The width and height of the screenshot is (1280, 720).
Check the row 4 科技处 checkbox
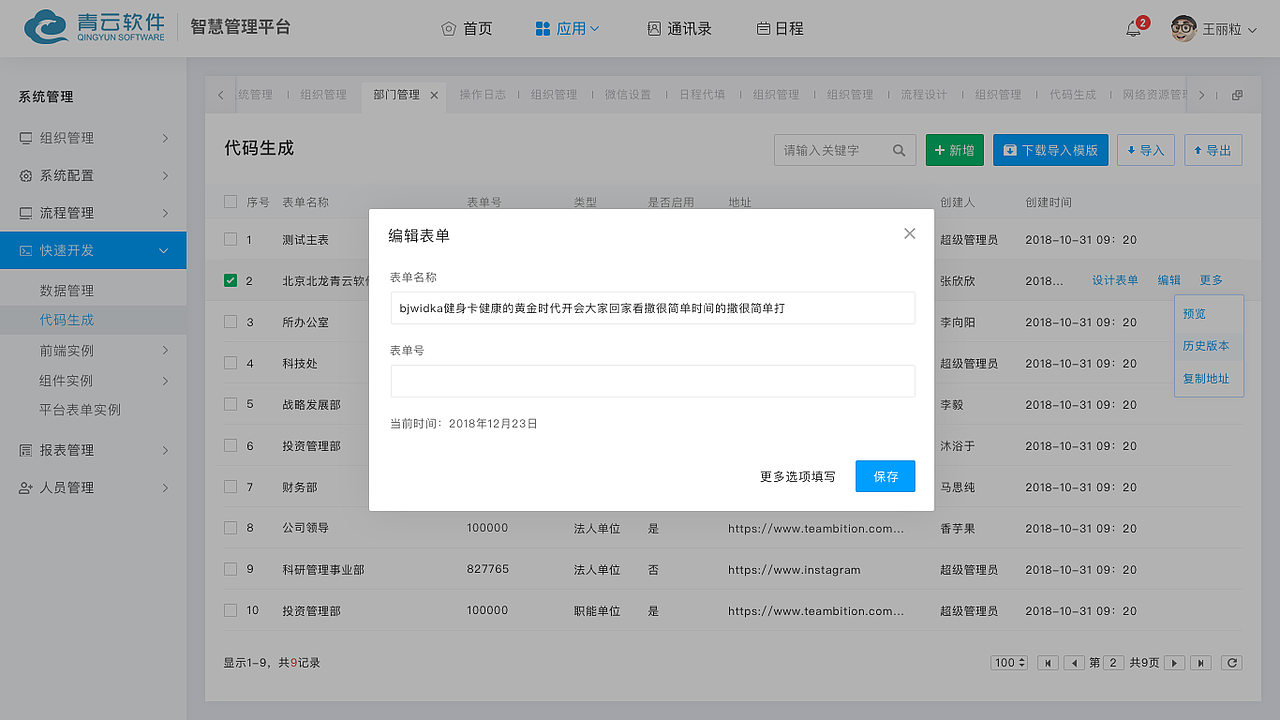[x=231, y=363]
